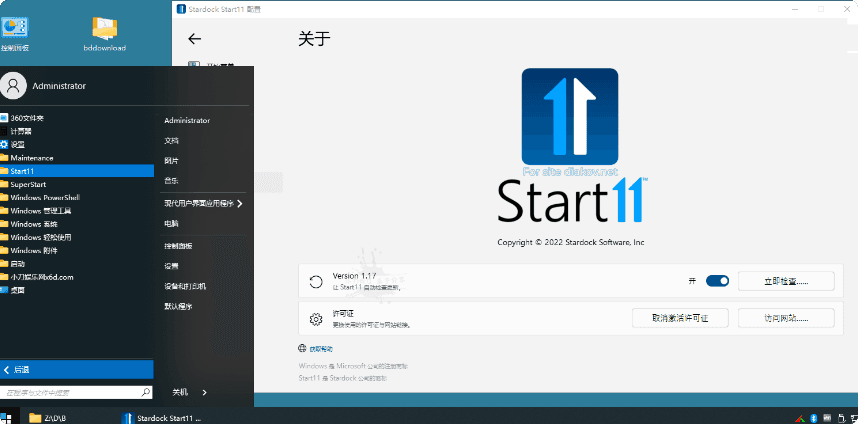Open 桌面 entry in programs list
The width and height of the screenshot is (858, 424).
coord(77,290)
